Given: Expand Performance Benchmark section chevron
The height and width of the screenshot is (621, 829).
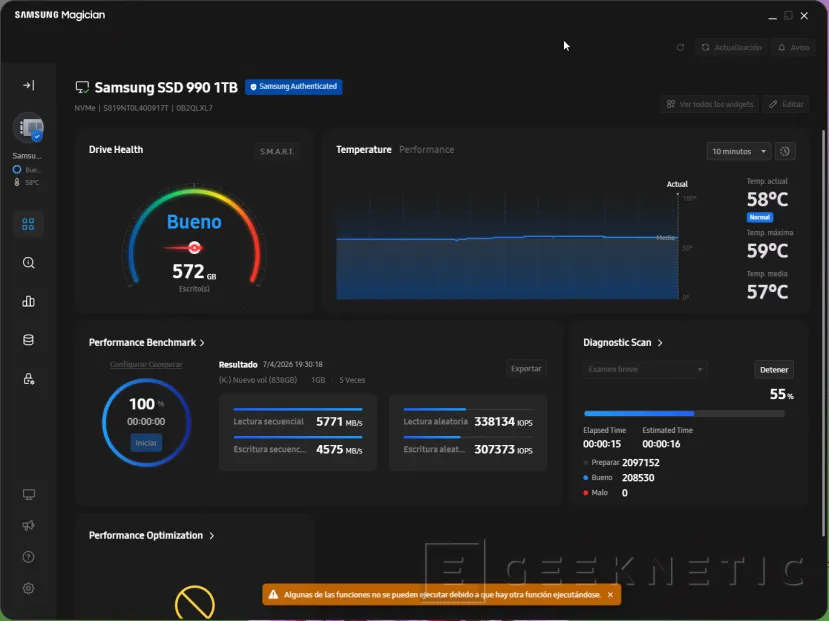Looking at the screenshot, I should [202, 343].
